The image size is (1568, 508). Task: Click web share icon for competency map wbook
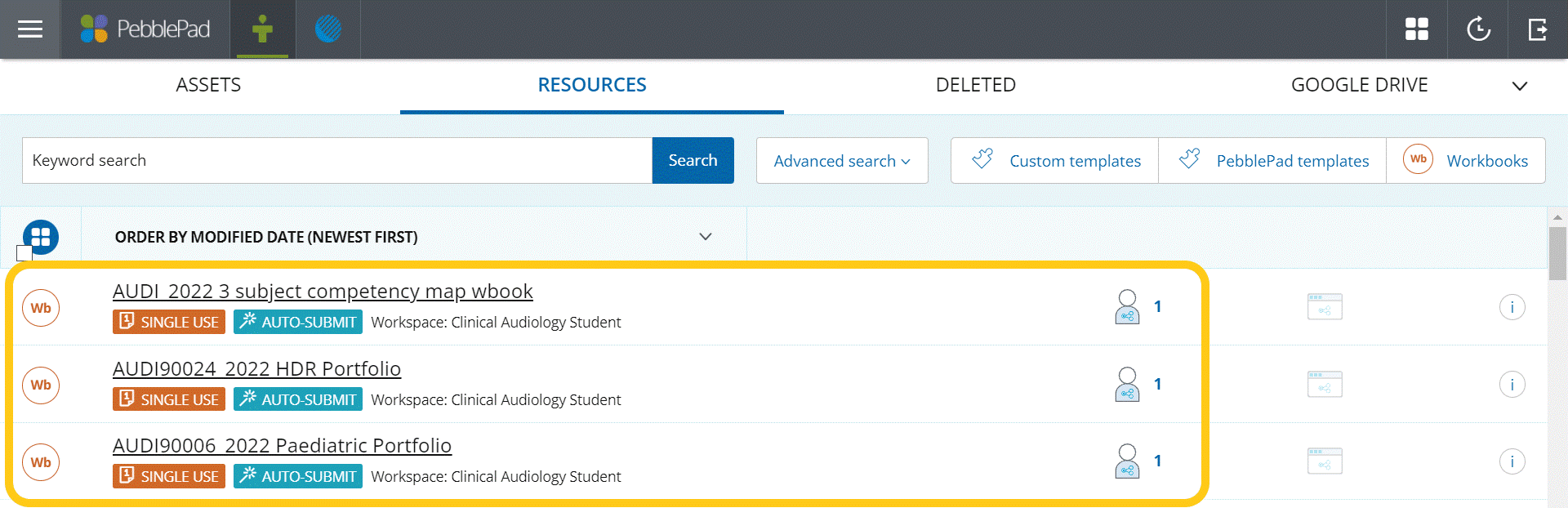click(x=1325, y=307)
